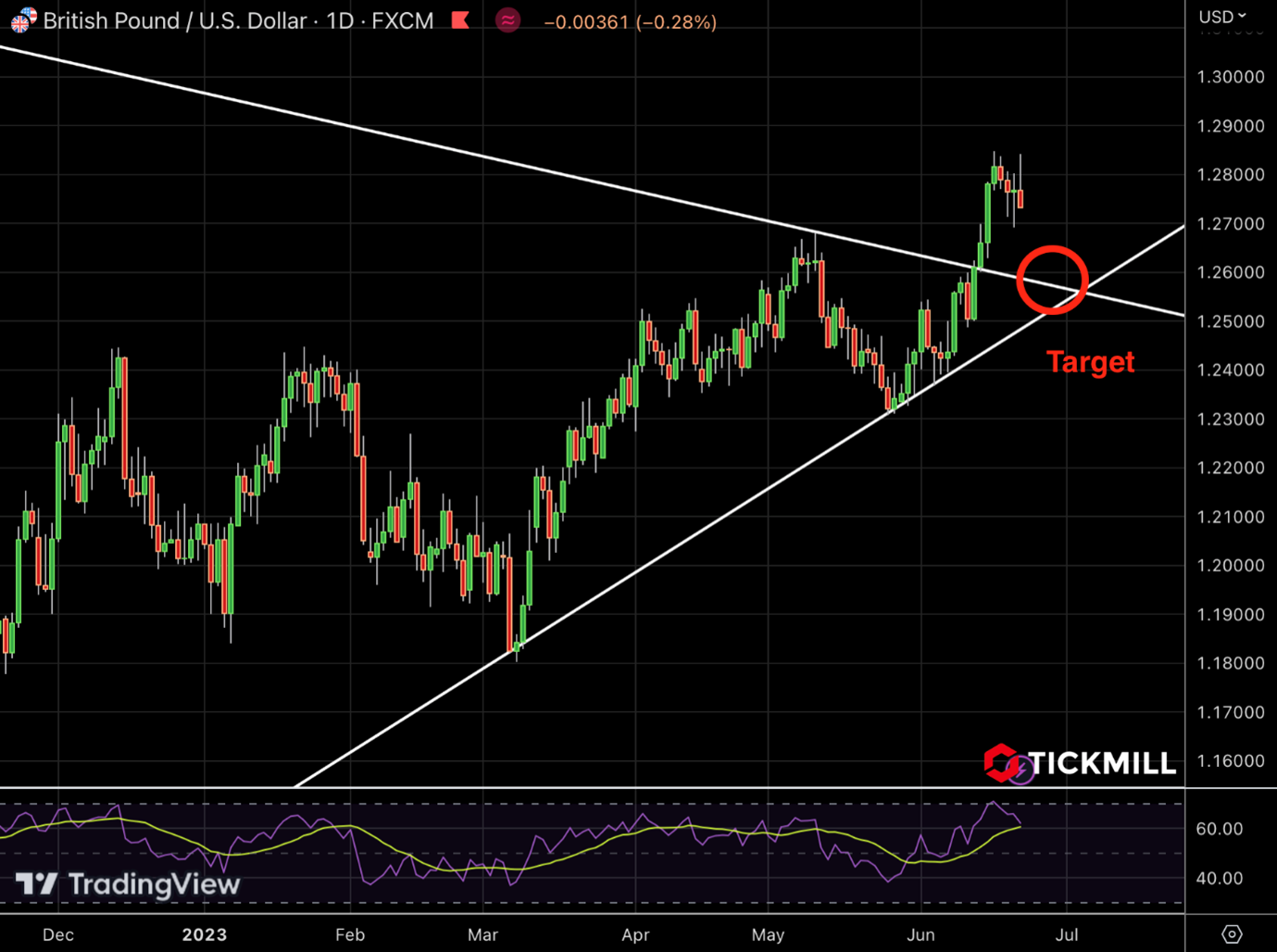Click the May label on time axis
The image size is (1277, 952).
point(768,934)
